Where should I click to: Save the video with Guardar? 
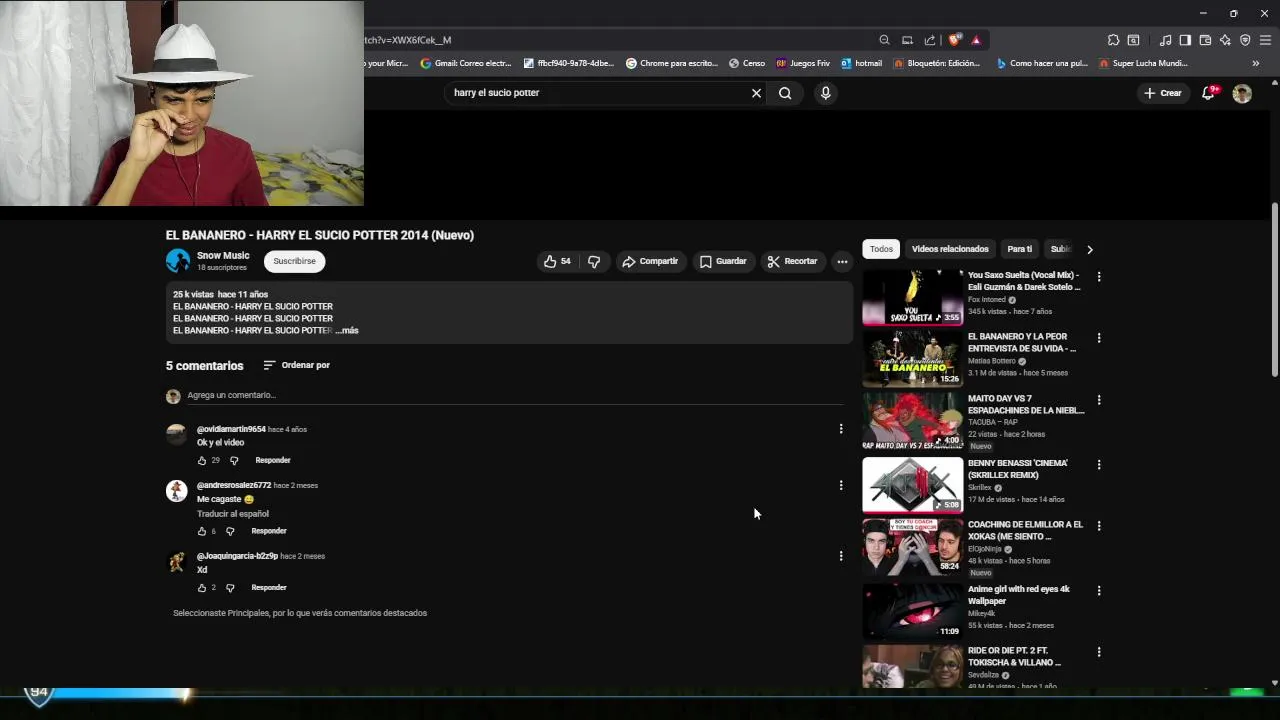point(723,261)
